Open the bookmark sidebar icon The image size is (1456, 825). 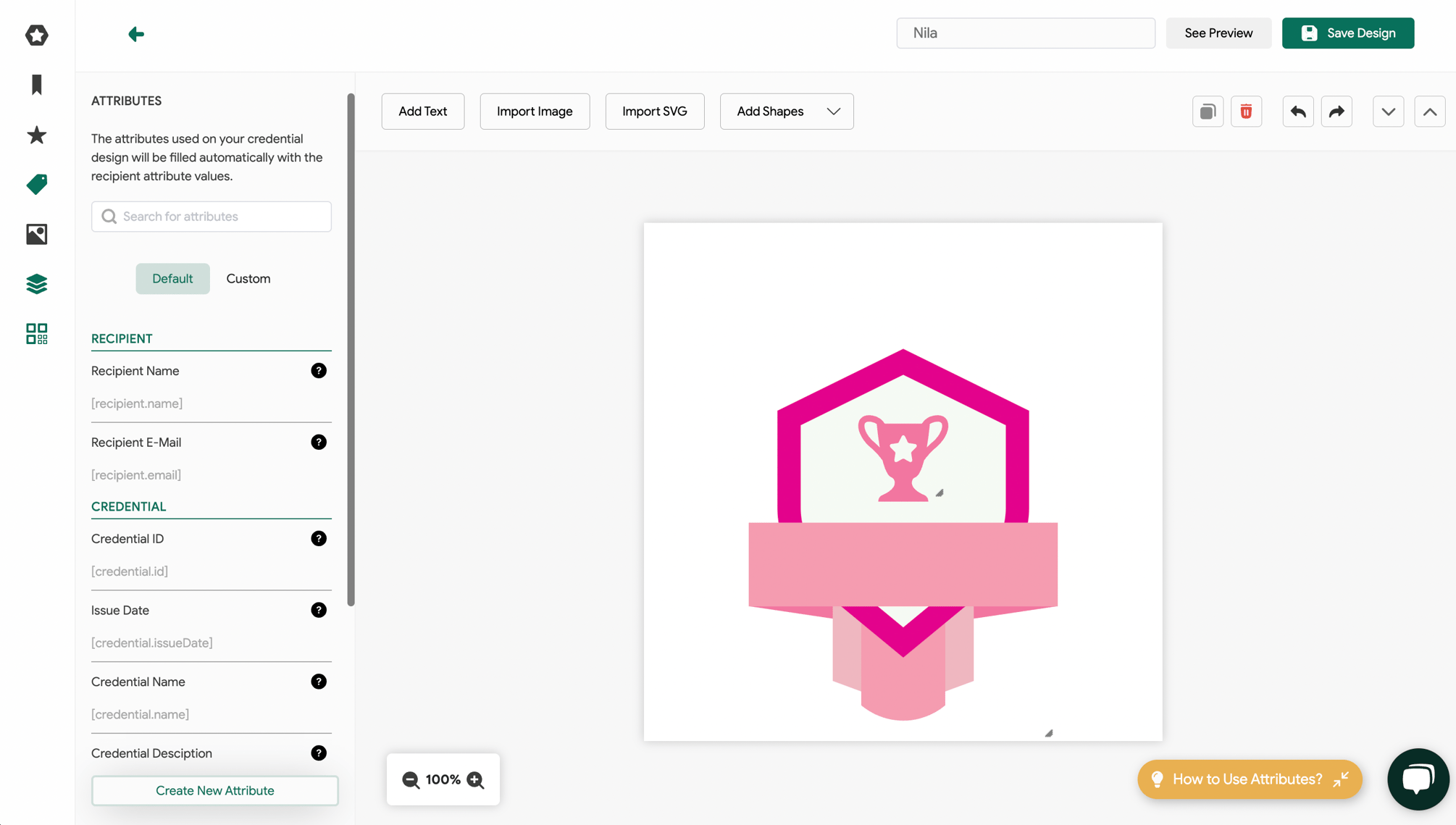37,85
